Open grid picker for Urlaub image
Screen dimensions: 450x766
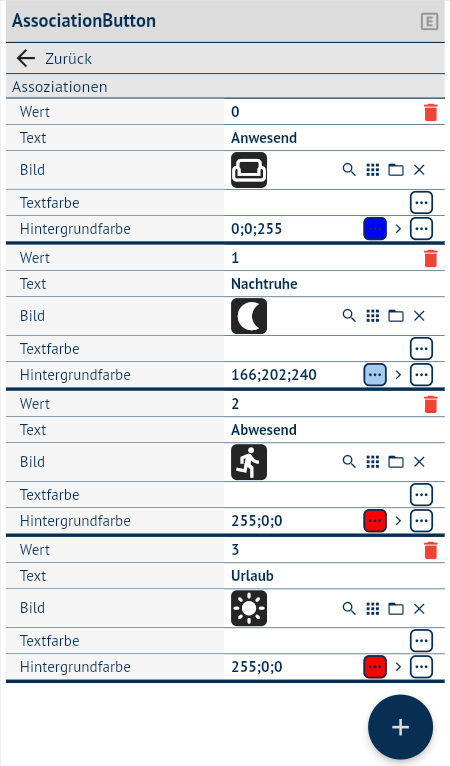click(x=373, y=608)
